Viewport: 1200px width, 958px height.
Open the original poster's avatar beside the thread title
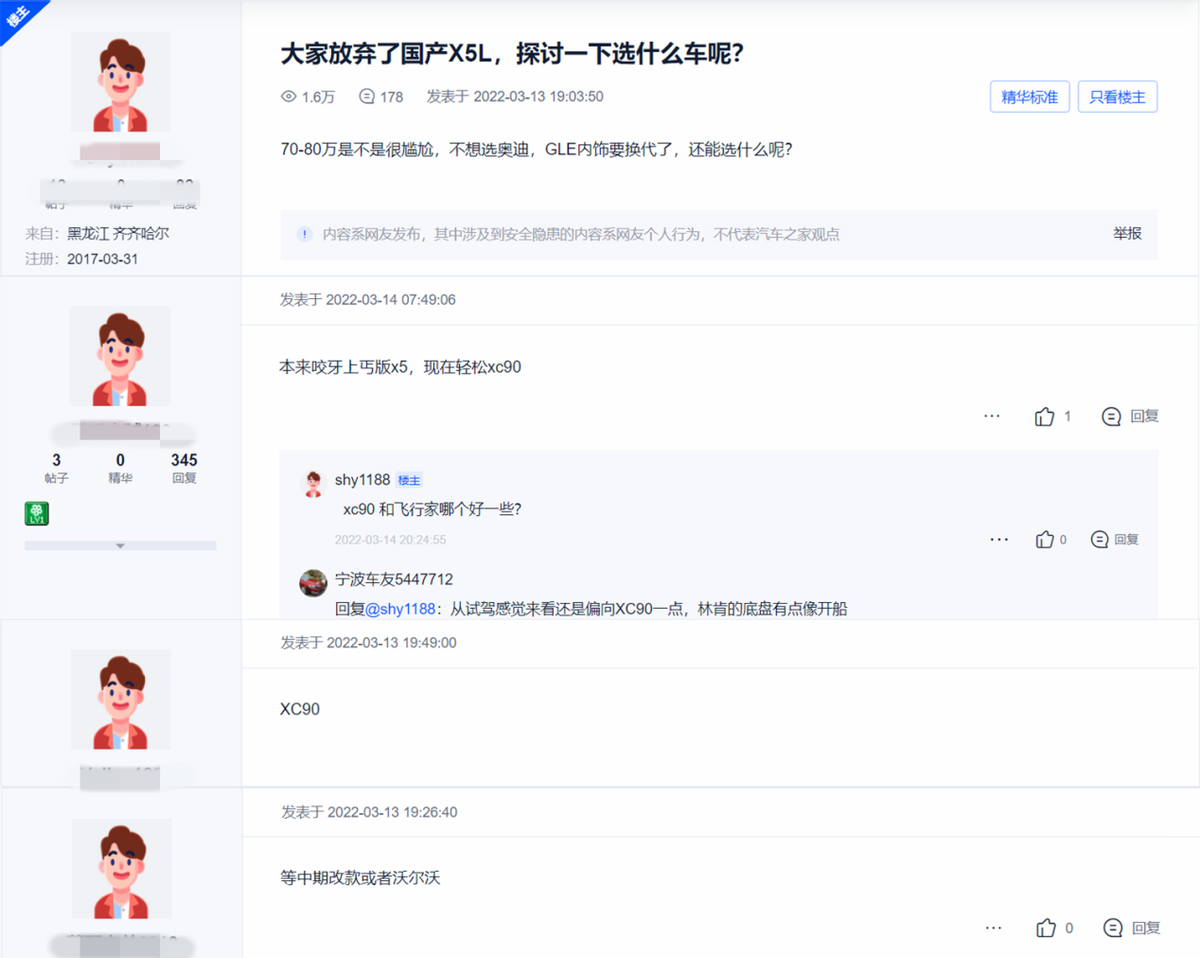120,82
